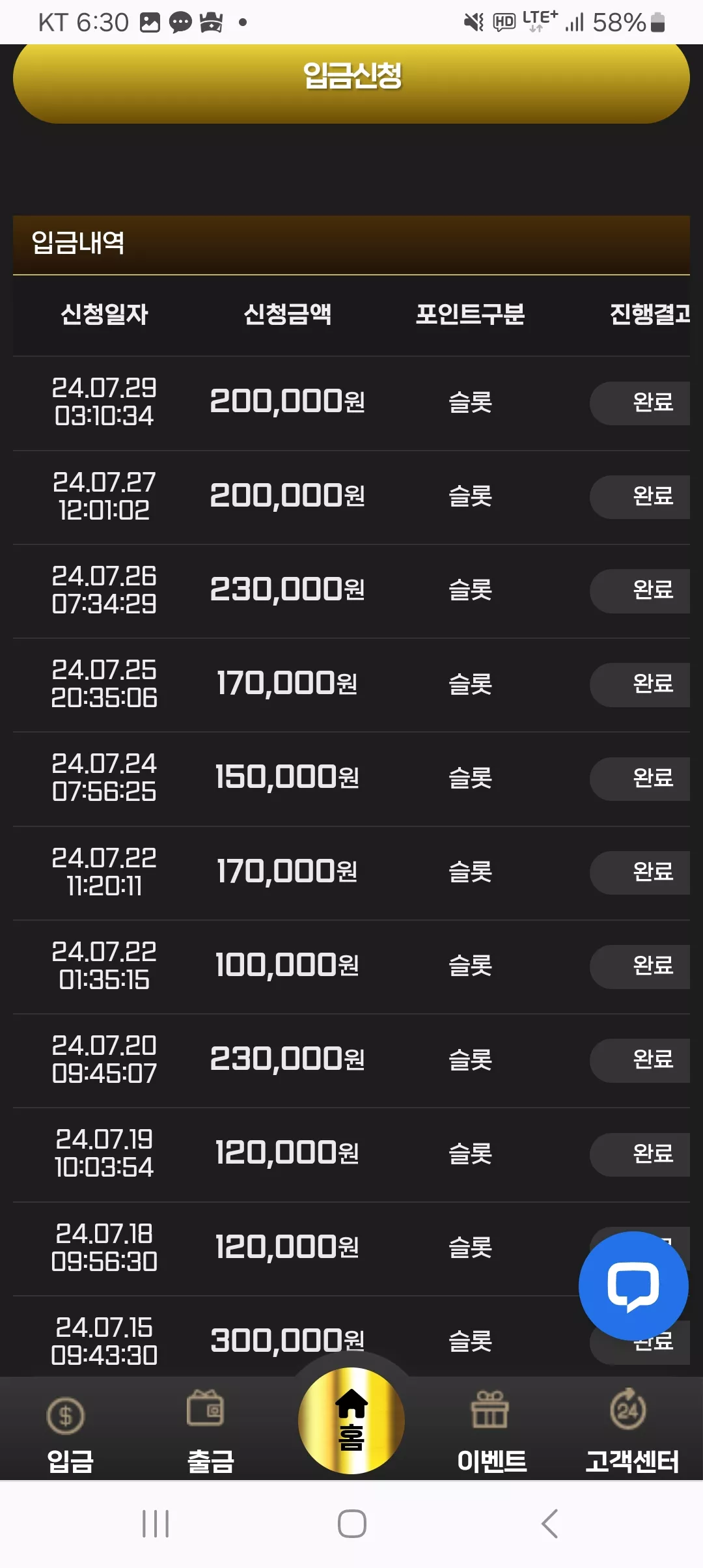Select the 230,000원 row dated 24.07.26

pos(351,591)
